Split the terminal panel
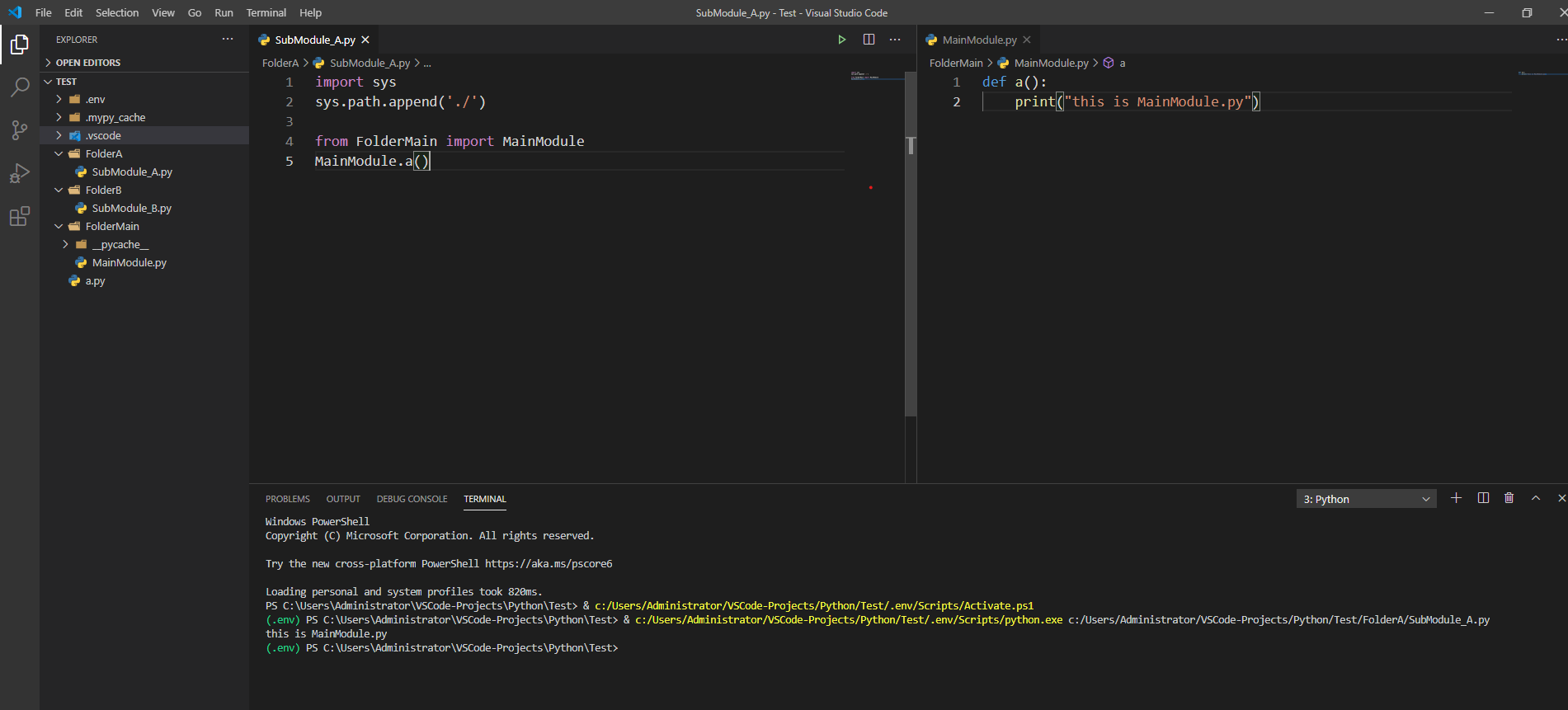This screenshot has height=710, width=1568. click(1483, 498)
